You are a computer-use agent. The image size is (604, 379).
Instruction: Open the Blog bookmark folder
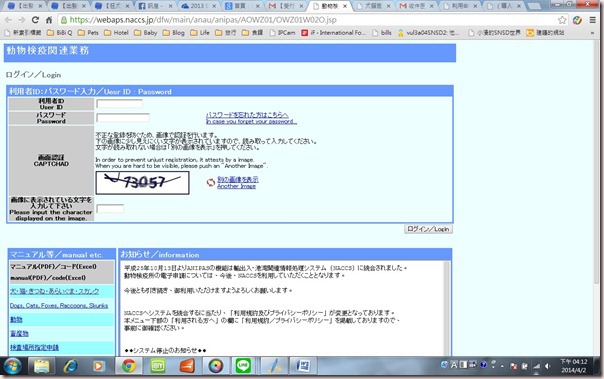point(173,33)
